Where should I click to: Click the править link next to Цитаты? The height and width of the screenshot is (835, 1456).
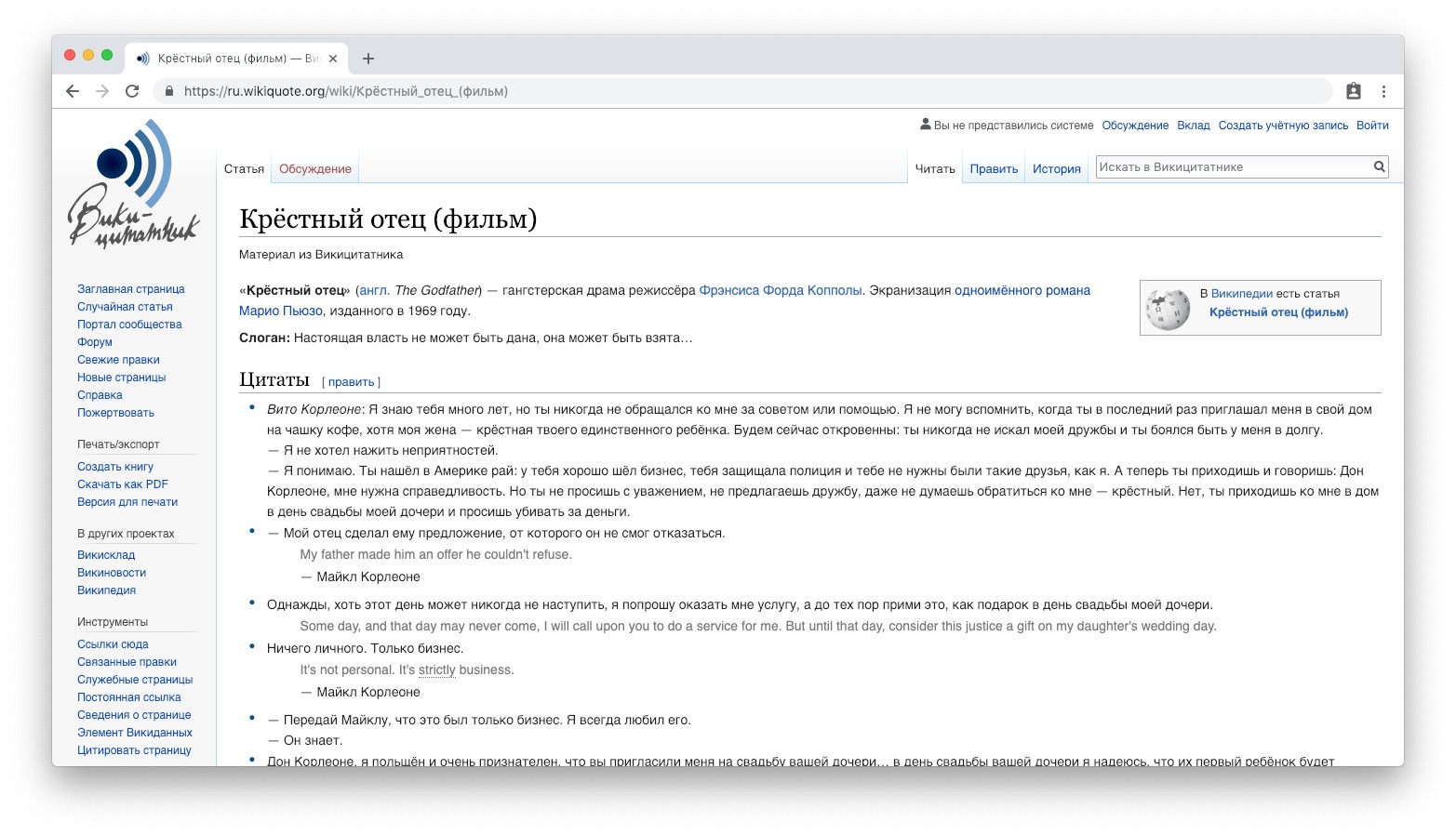351,382
